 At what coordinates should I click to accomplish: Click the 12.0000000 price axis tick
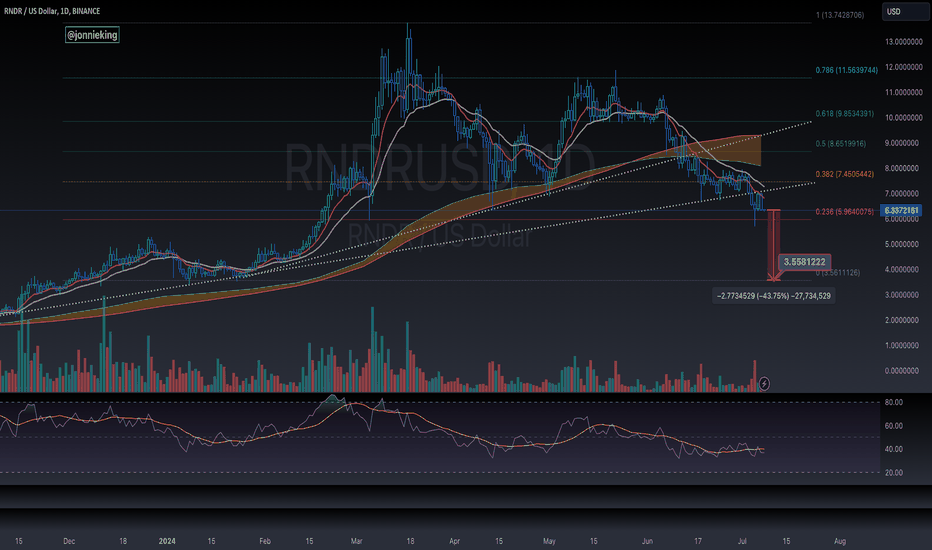click(x=903, y=67)
